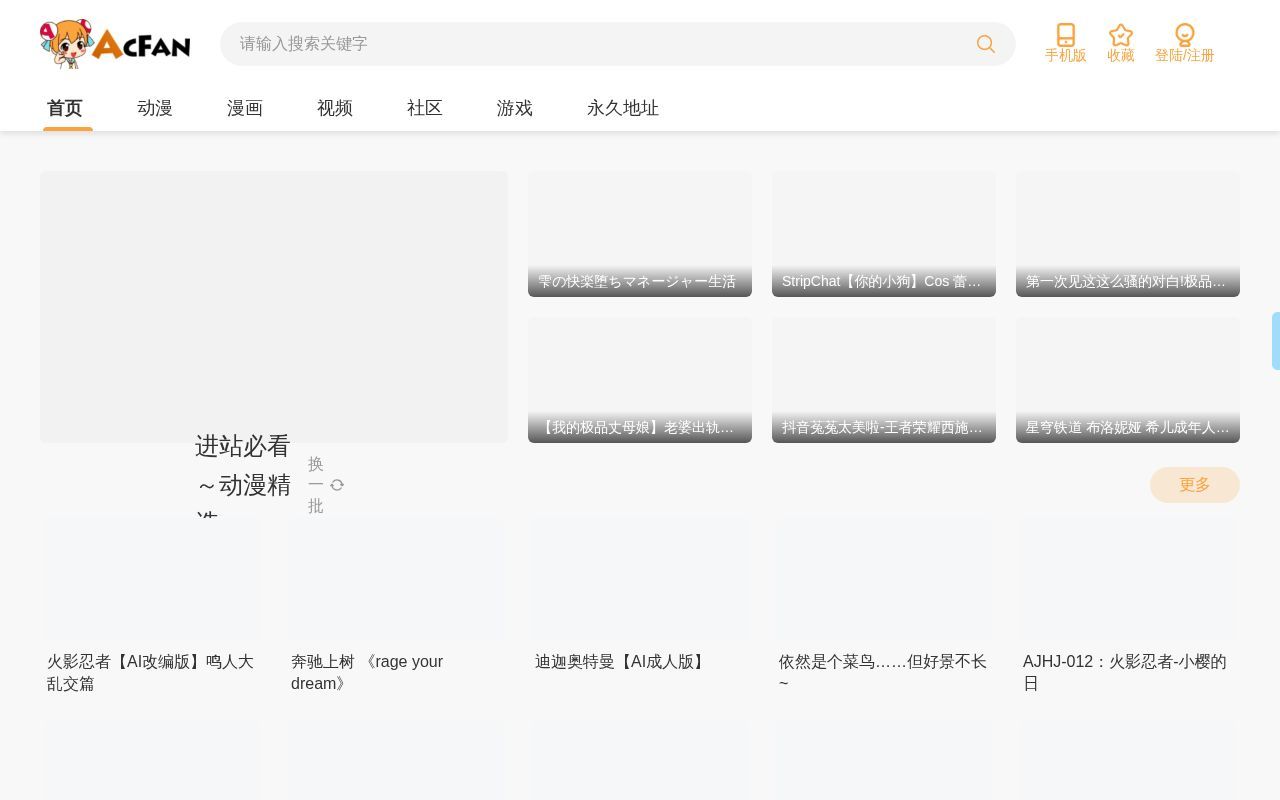Click the 更多 button
The image size is (1280, 800).
(x=1195, y=485)
